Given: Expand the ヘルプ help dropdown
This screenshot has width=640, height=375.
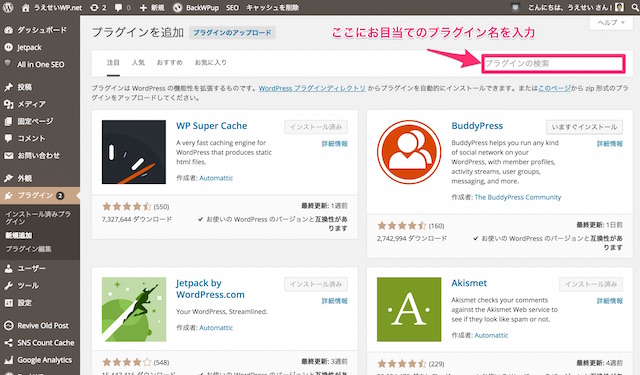Looking at the screenshot, I should [611, 22].
